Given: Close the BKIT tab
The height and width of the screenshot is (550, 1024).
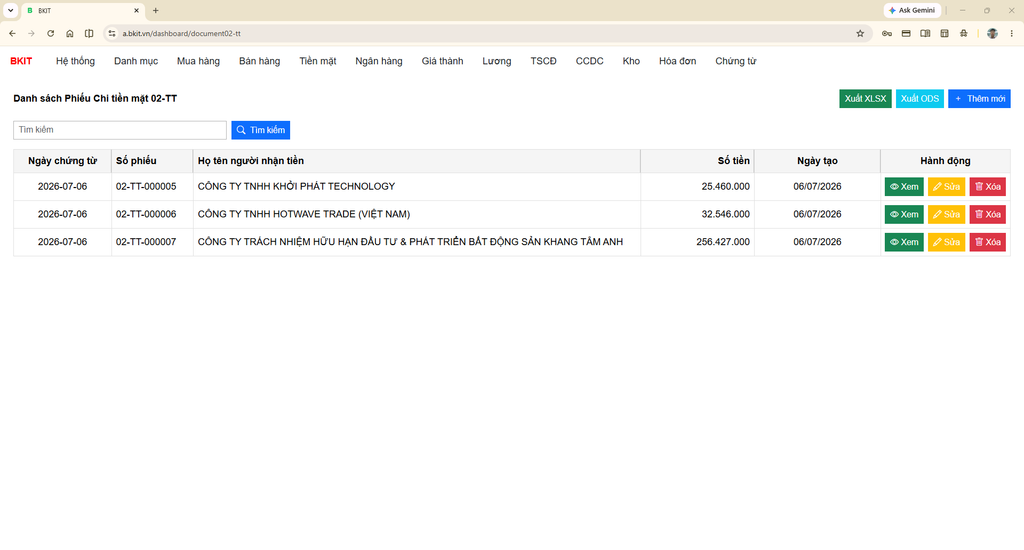Looking at the screenshot, I should click(x=136, y=10).
